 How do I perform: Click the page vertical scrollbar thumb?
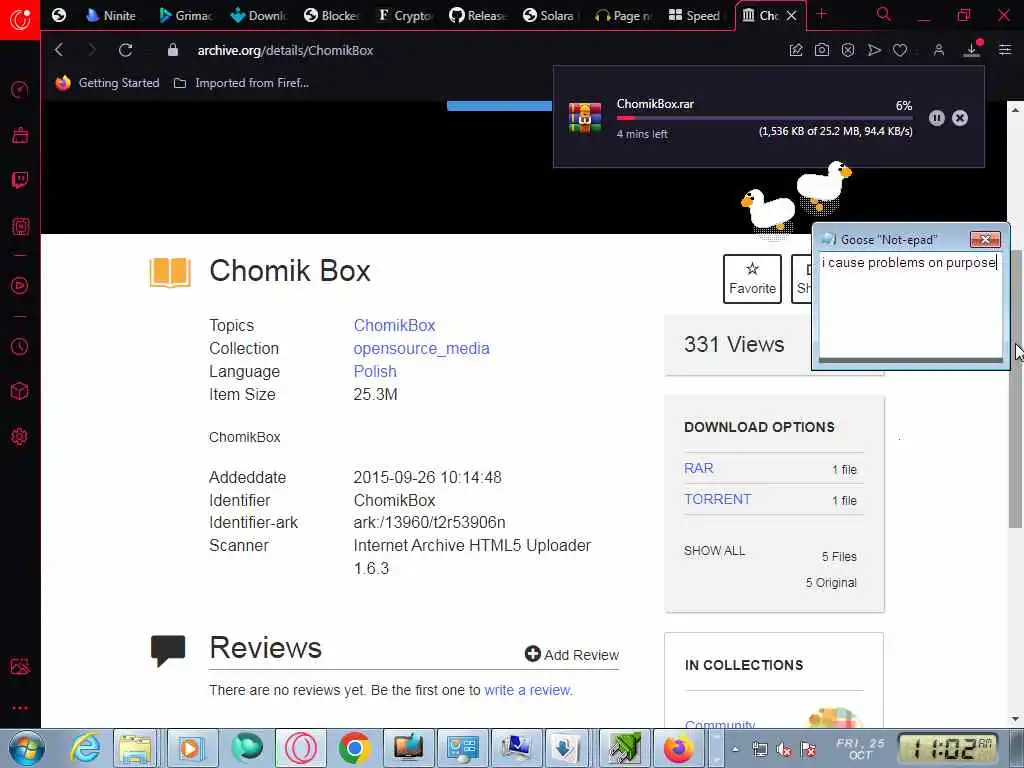pos(1015,389)
